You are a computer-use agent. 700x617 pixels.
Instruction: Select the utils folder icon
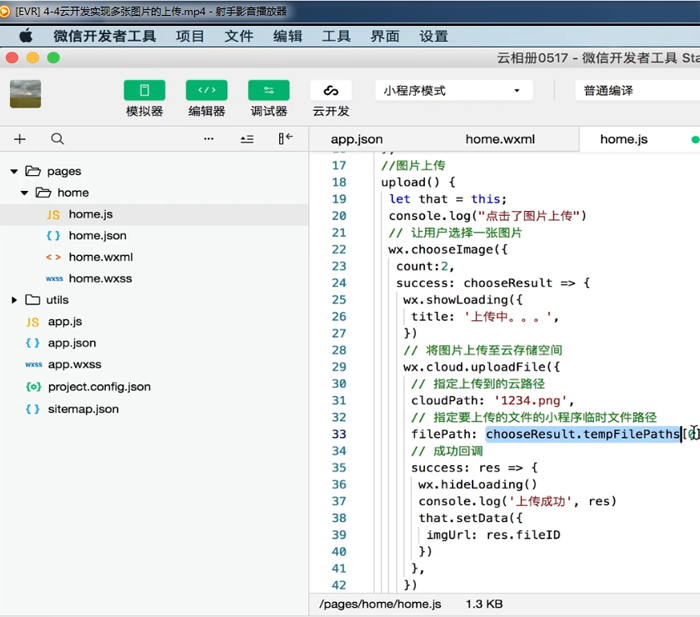coord(32,300)
